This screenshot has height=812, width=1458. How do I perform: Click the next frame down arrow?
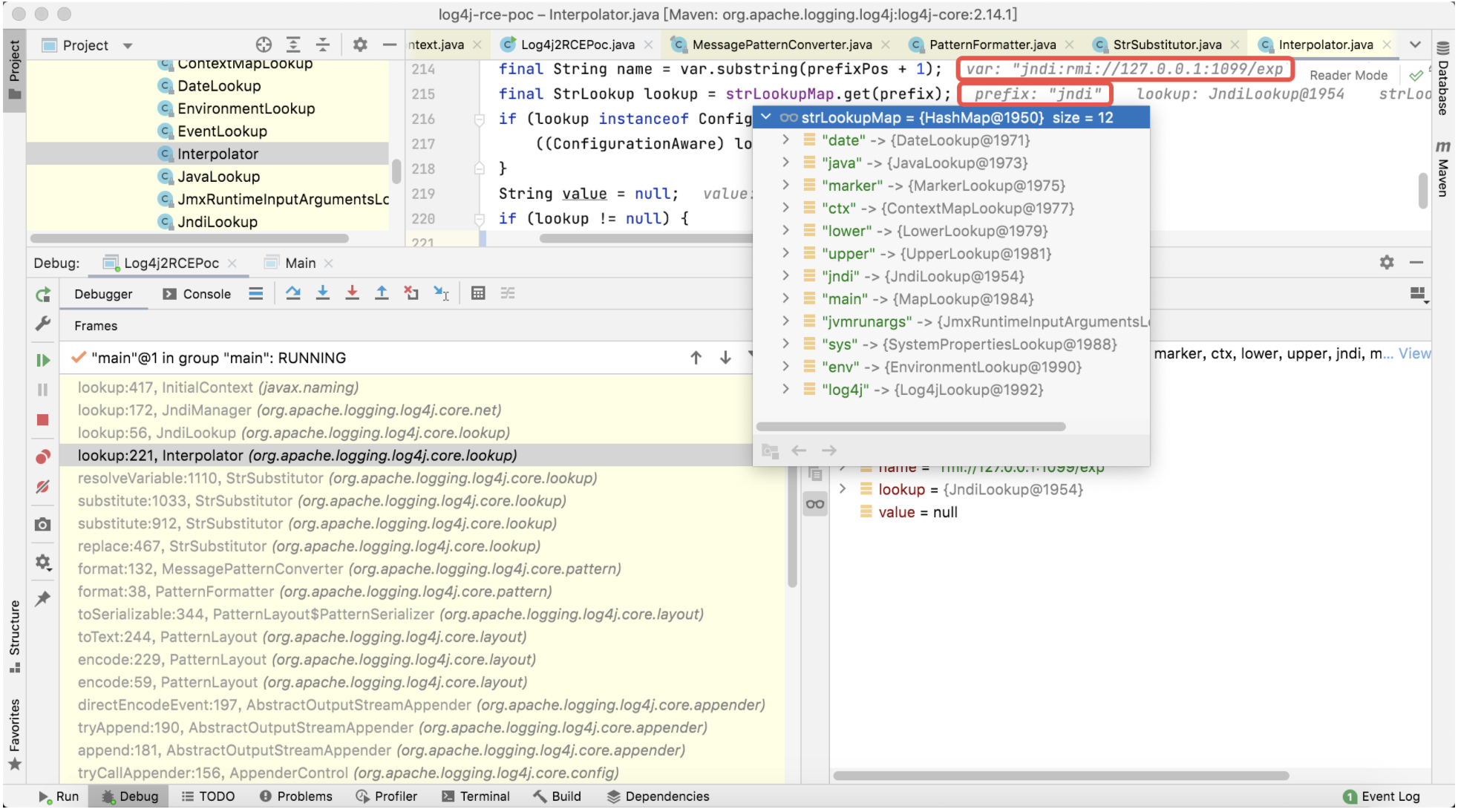(x=726, y=358)
